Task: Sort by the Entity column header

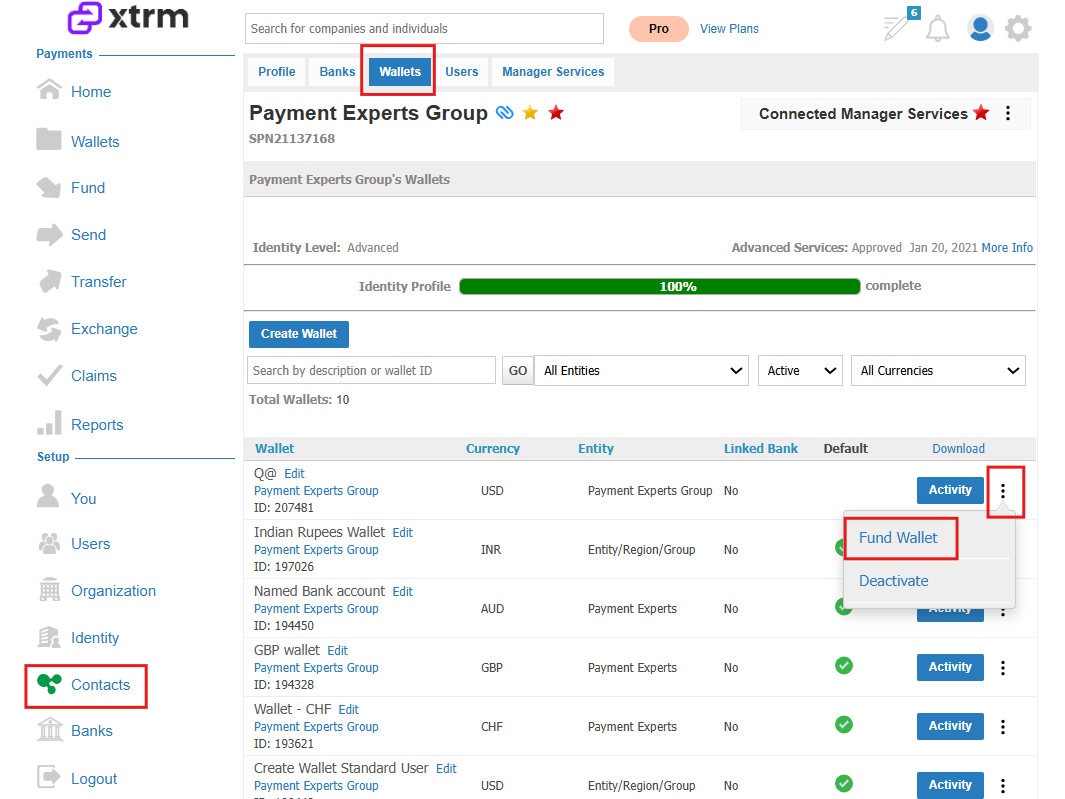Action: tap(596, 448)
